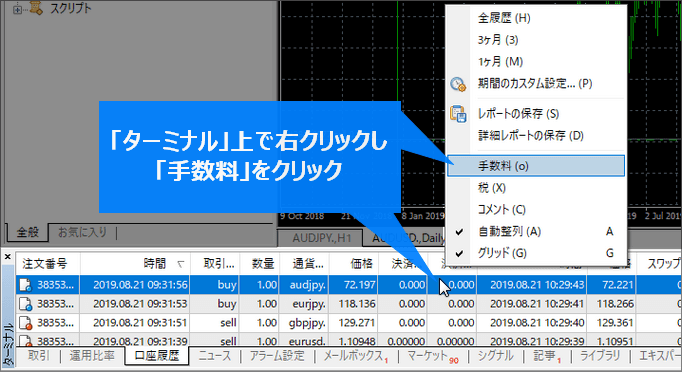
Task: Open the AUDUSD.,Daily chart tab
Action: [x=408, y=238]
